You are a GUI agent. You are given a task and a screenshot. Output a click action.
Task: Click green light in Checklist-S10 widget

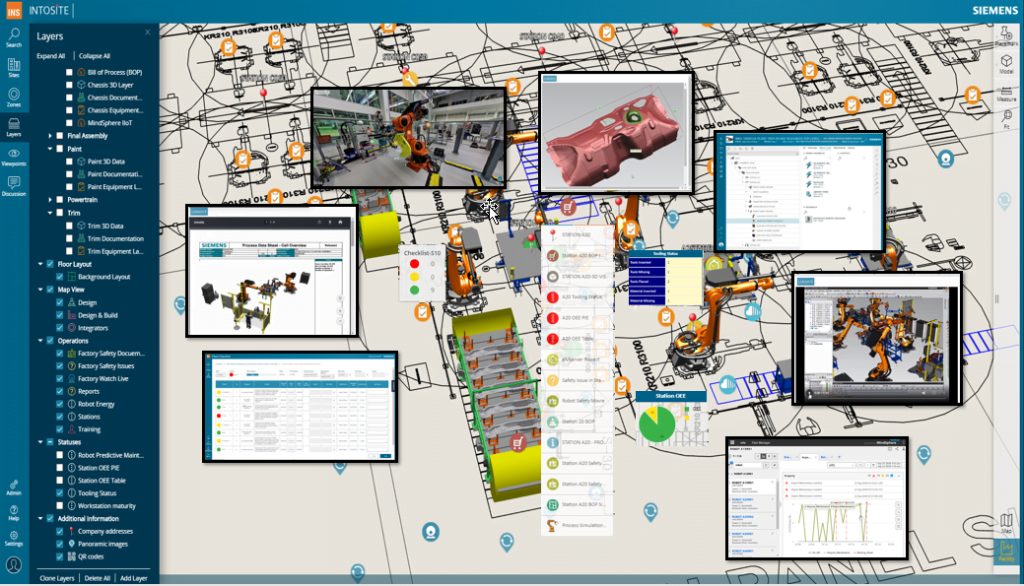click(x=414, y=290)
